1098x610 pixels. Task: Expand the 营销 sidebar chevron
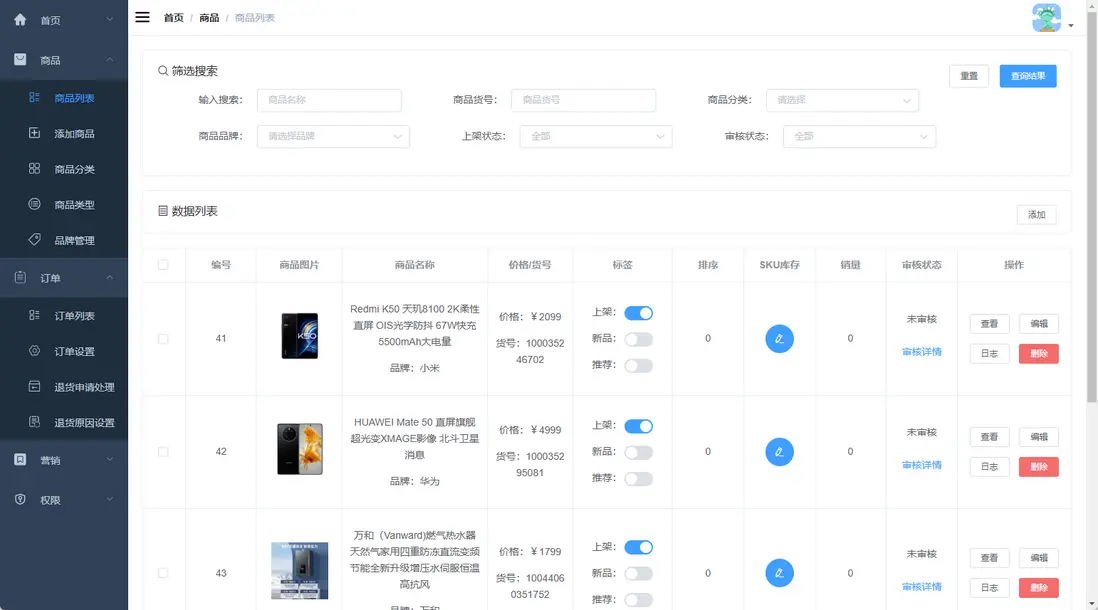point(109,459)
